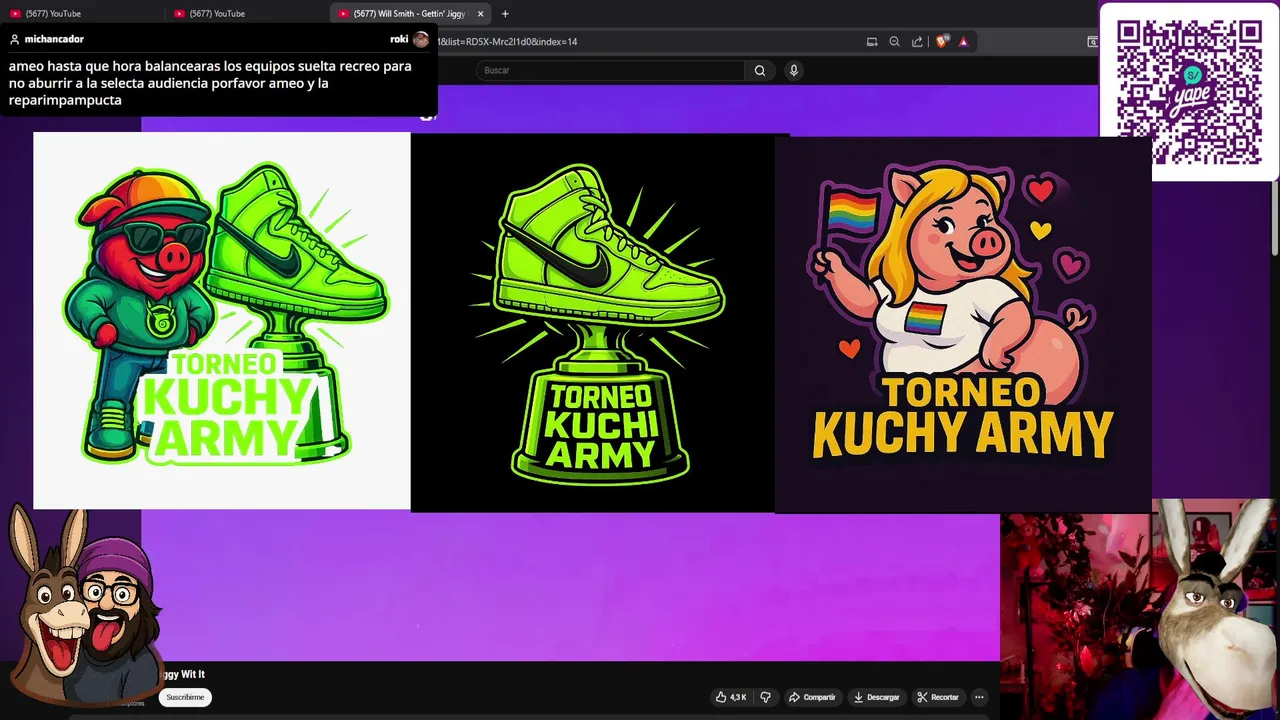Click the Compartir button
Image resolution: width=1280 pixels, height=720 pixels.
coord(812,697)
